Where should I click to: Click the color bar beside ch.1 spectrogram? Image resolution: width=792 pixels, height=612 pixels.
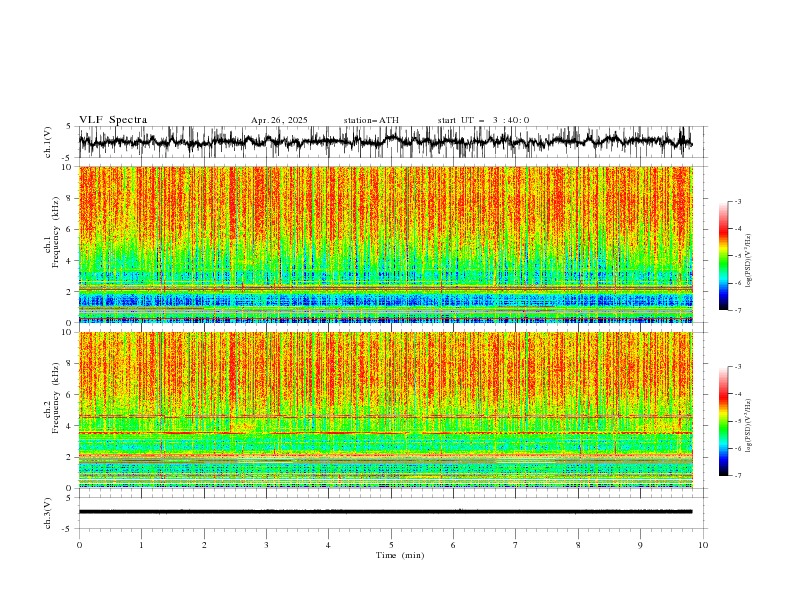tap(723, 256)
